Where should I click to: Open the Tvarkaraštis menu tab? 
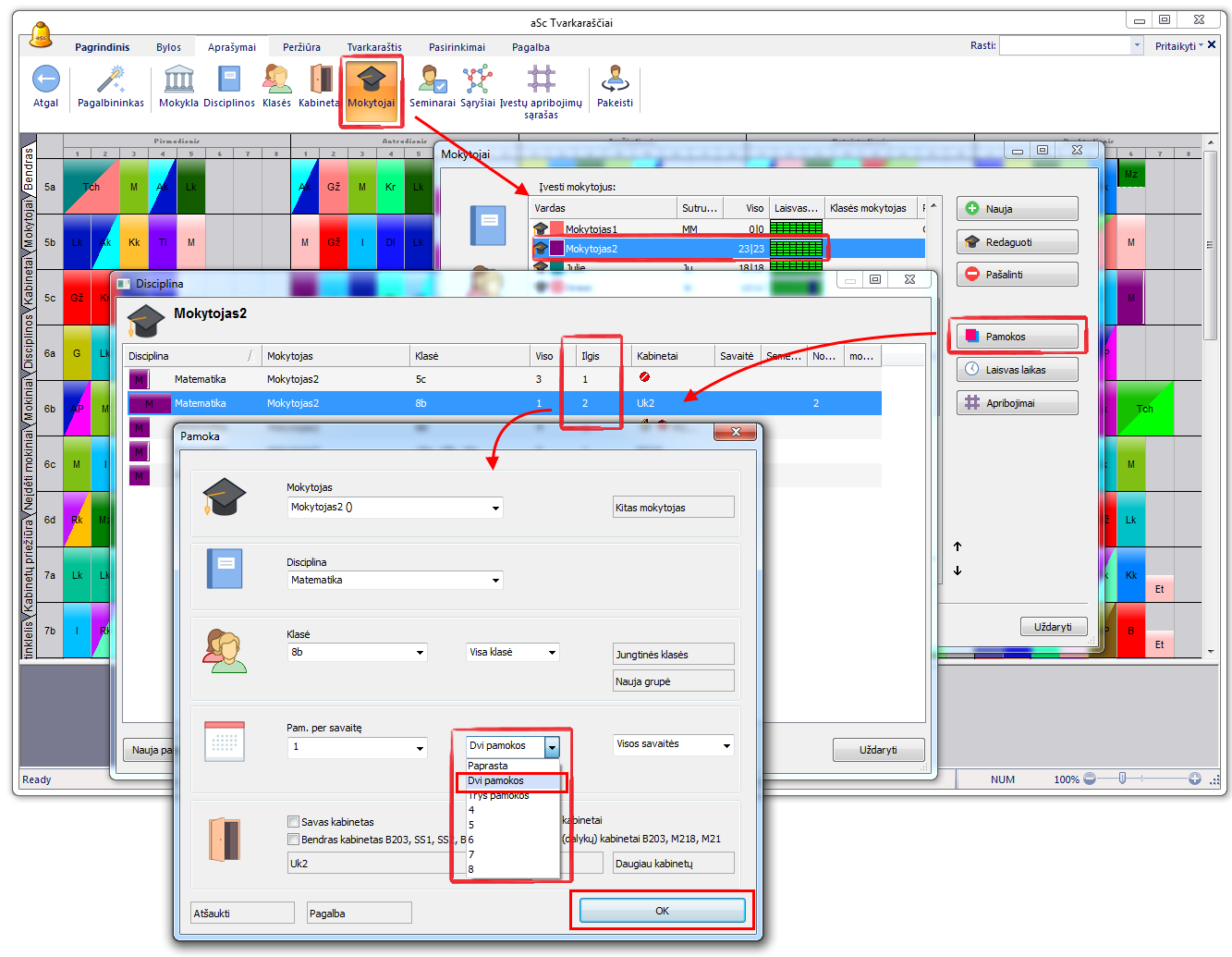tap(374, 47)
